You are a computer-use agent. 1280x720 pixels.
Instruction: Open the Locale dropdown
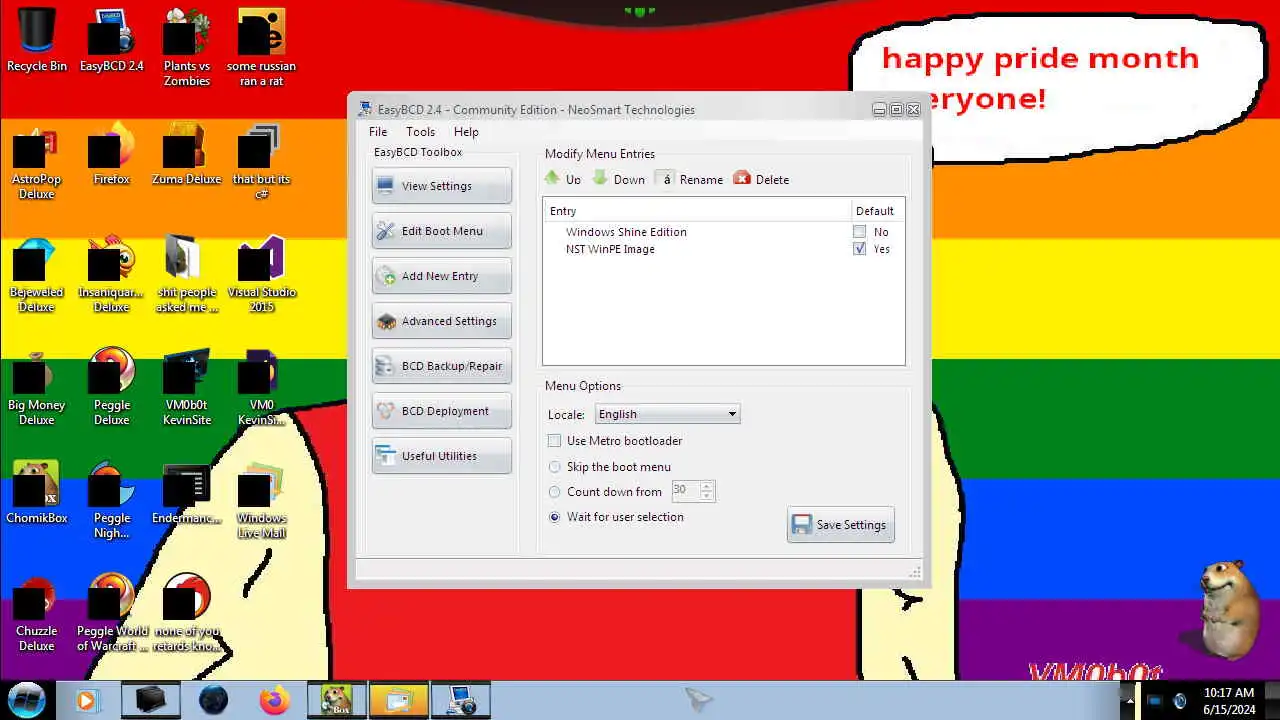pos(667,414)
